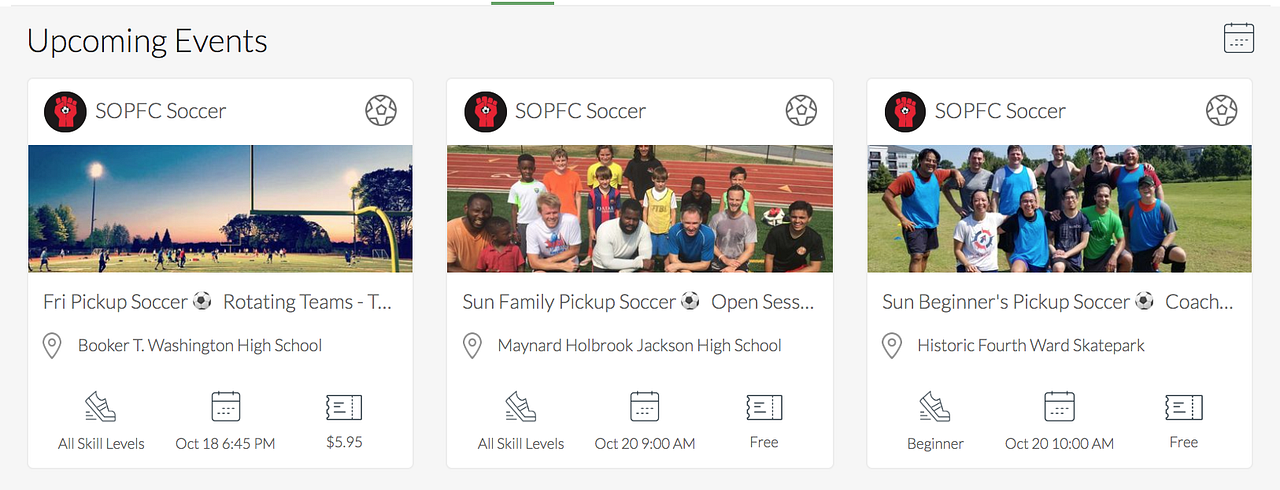Click the shoe icon on Fri Pickup card
The image size is (1280, 490).
coord(101,407)
